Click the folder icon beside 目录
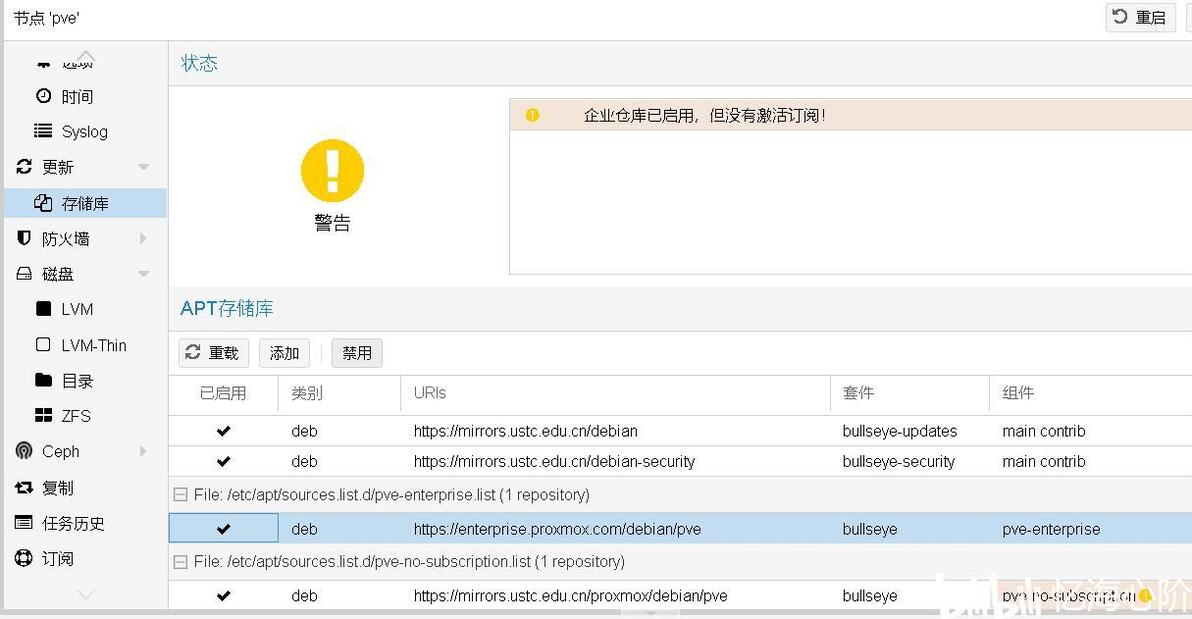The height and width of the screenshot is (619, 1192). click(x=43, y=380)
